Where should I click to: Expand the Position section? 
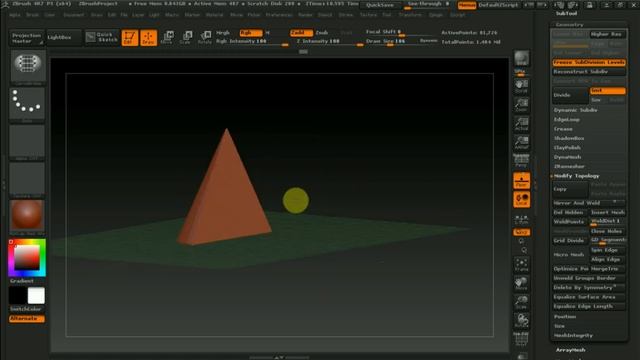pos(565,317)
